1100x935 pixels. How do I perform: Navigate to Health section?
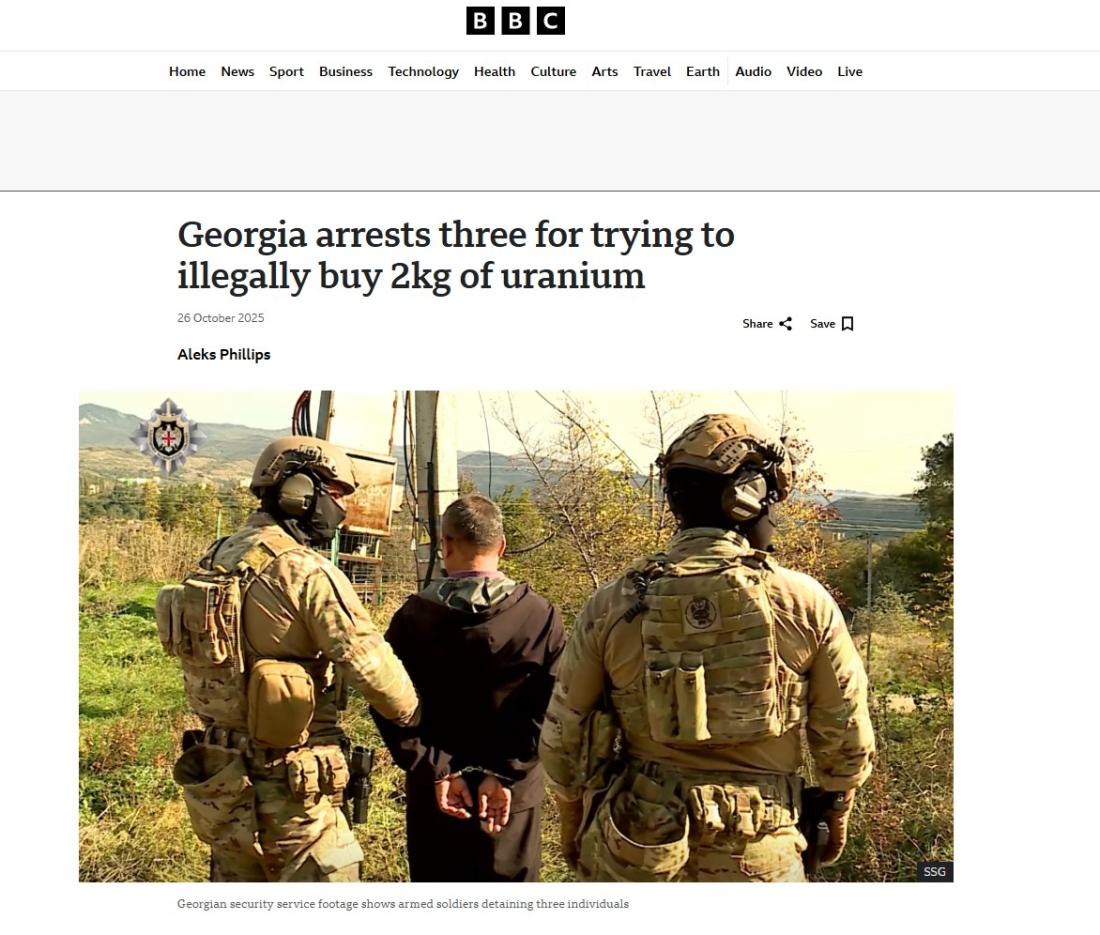495,72
